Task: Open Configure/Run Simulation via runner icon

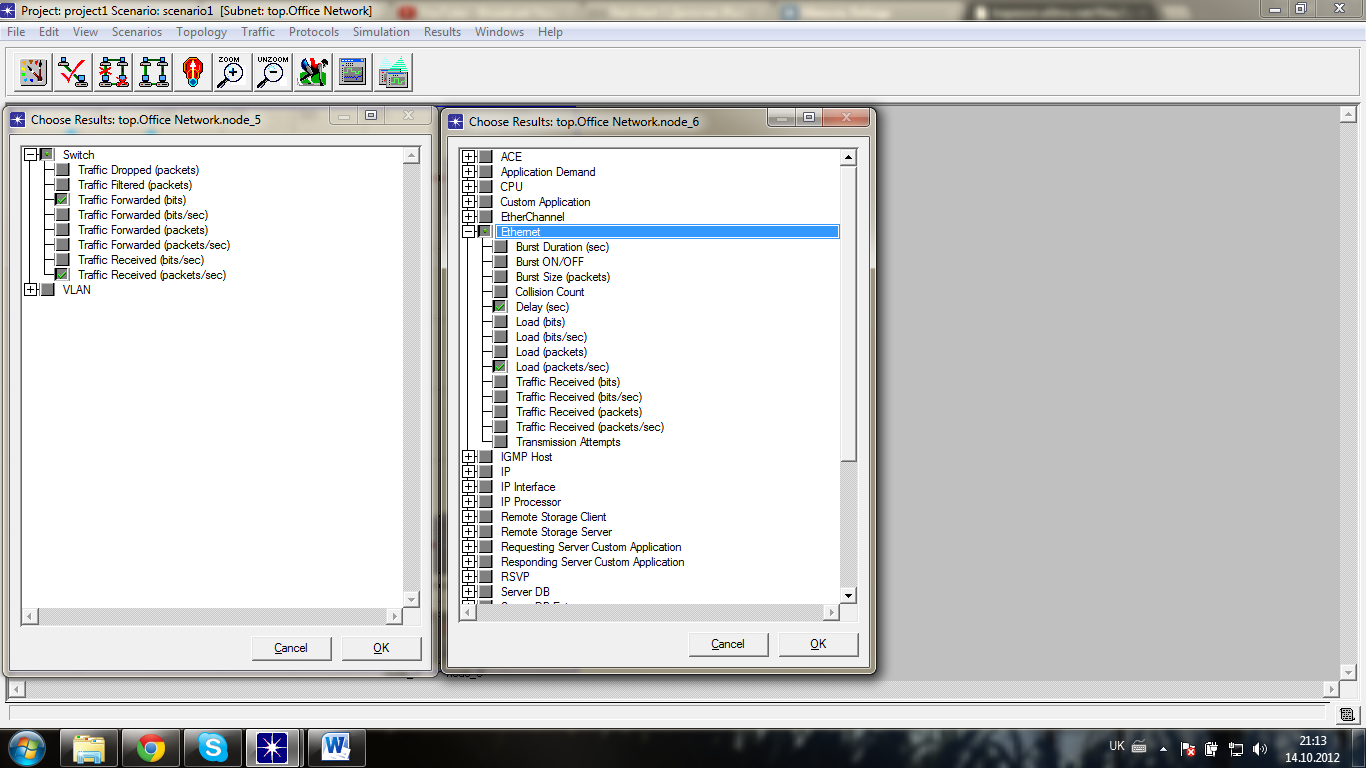Action: click(x=313, y=72)
